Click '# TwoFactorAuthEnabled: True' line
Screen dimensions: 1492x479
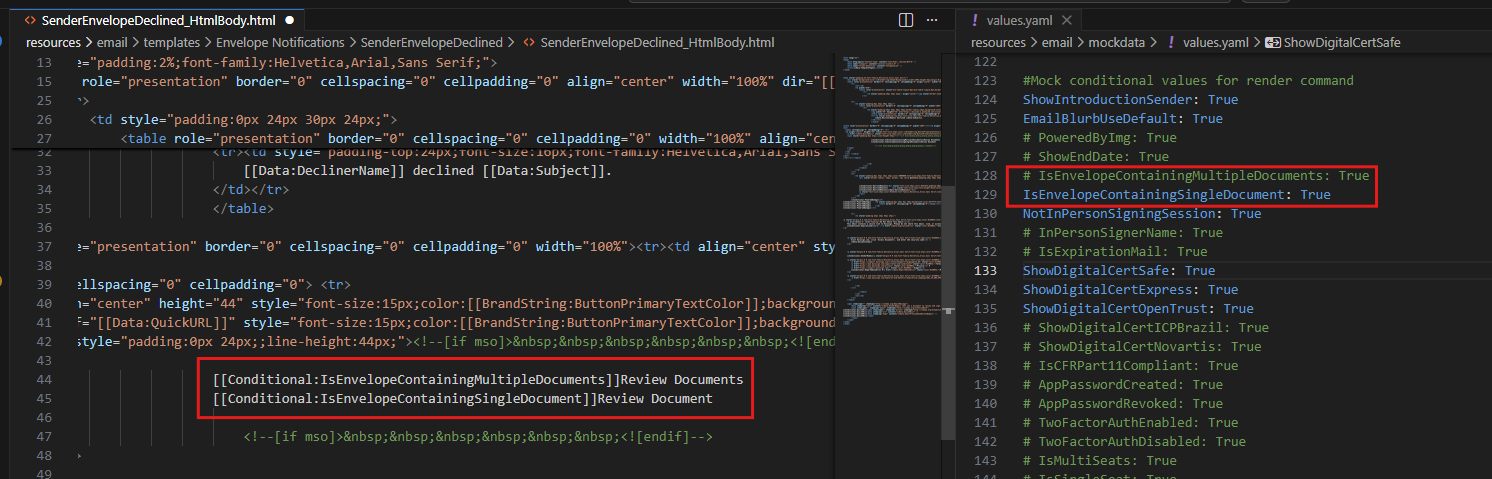[x=1130, y=422]
